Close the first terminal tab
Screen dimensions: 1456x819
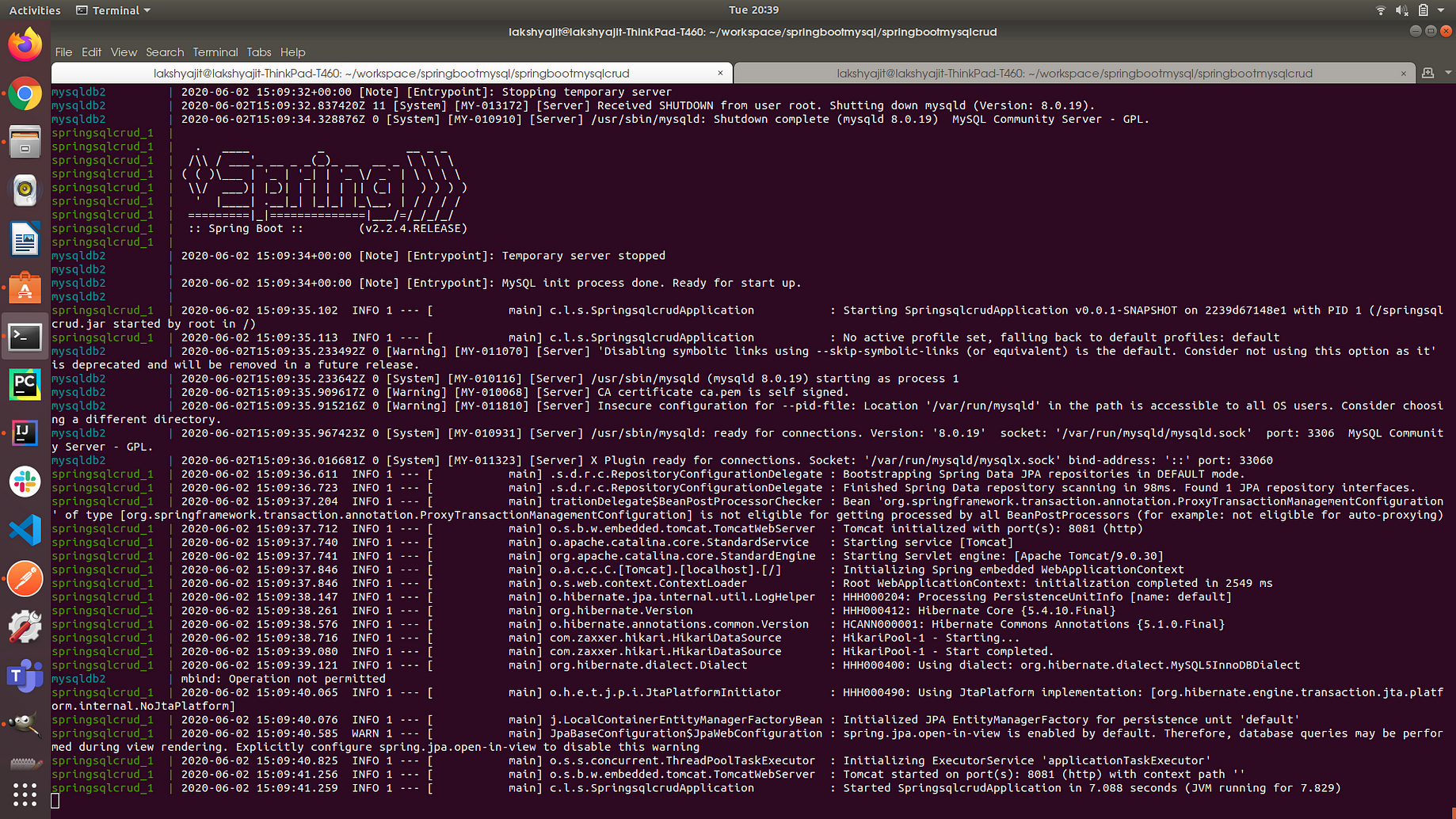[x=720, y=73]
